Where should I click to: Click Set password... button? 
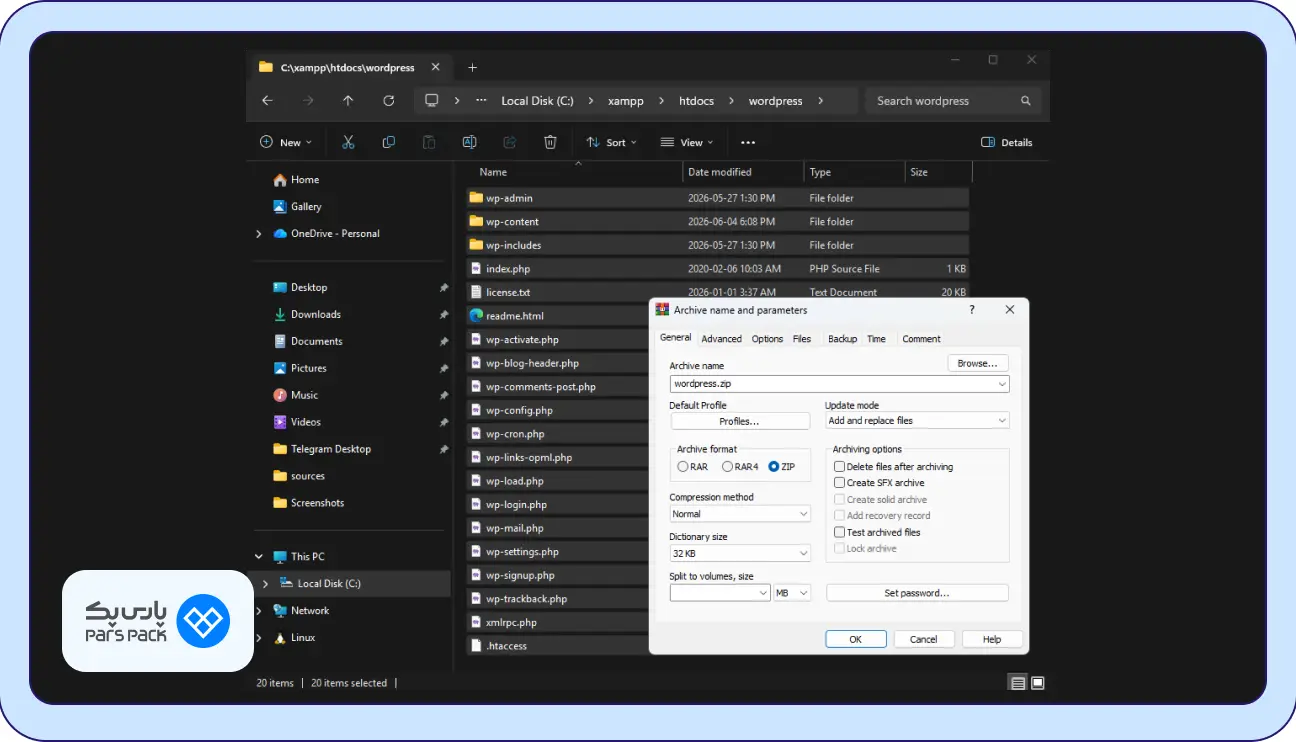917,593
